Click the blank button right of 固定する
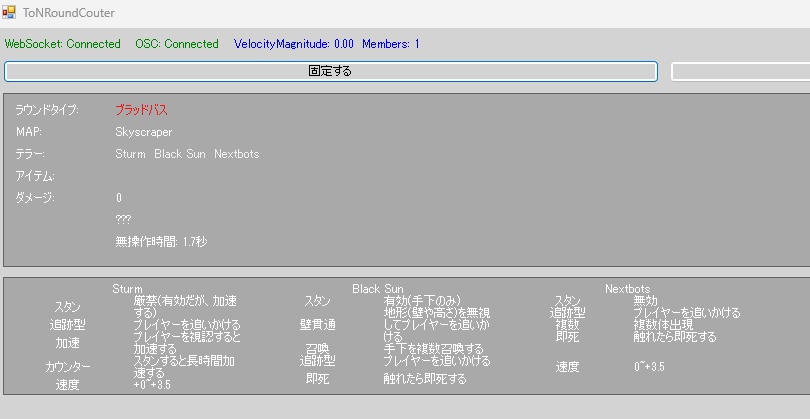Viewport: 810px width, 419px height. click(x=740, y=71)
